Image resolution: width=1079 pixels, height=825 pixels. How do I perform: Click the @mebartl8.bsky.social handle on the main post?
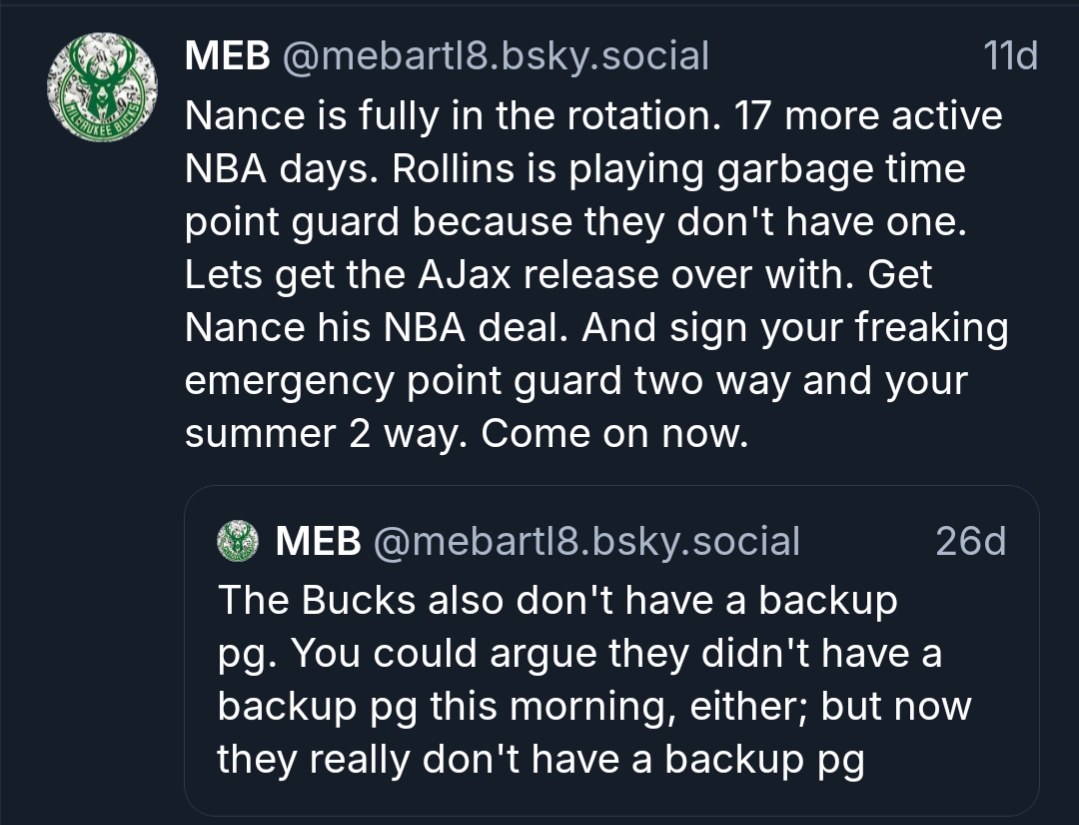496,56
